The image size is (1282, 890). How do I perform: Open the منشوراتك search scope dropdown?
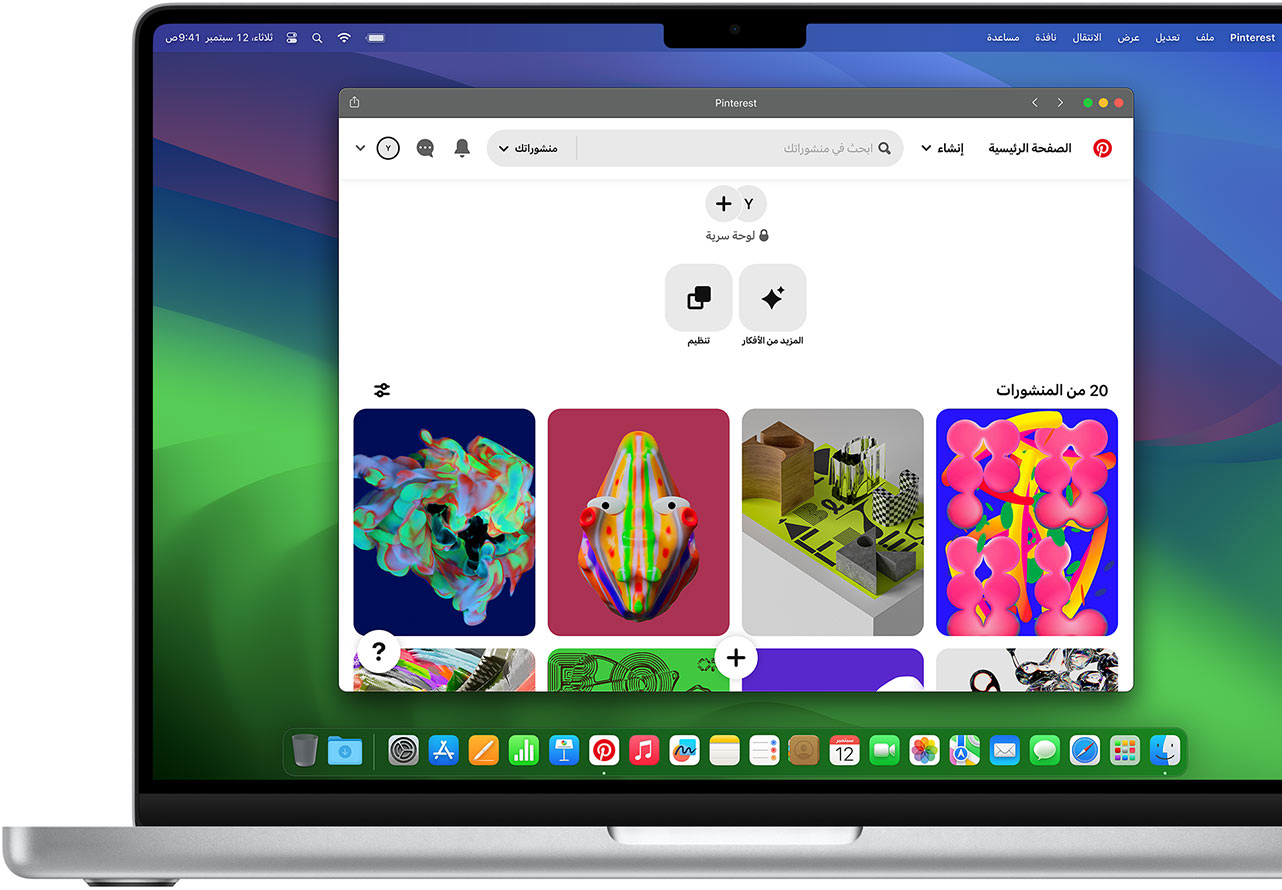point(530,148)
